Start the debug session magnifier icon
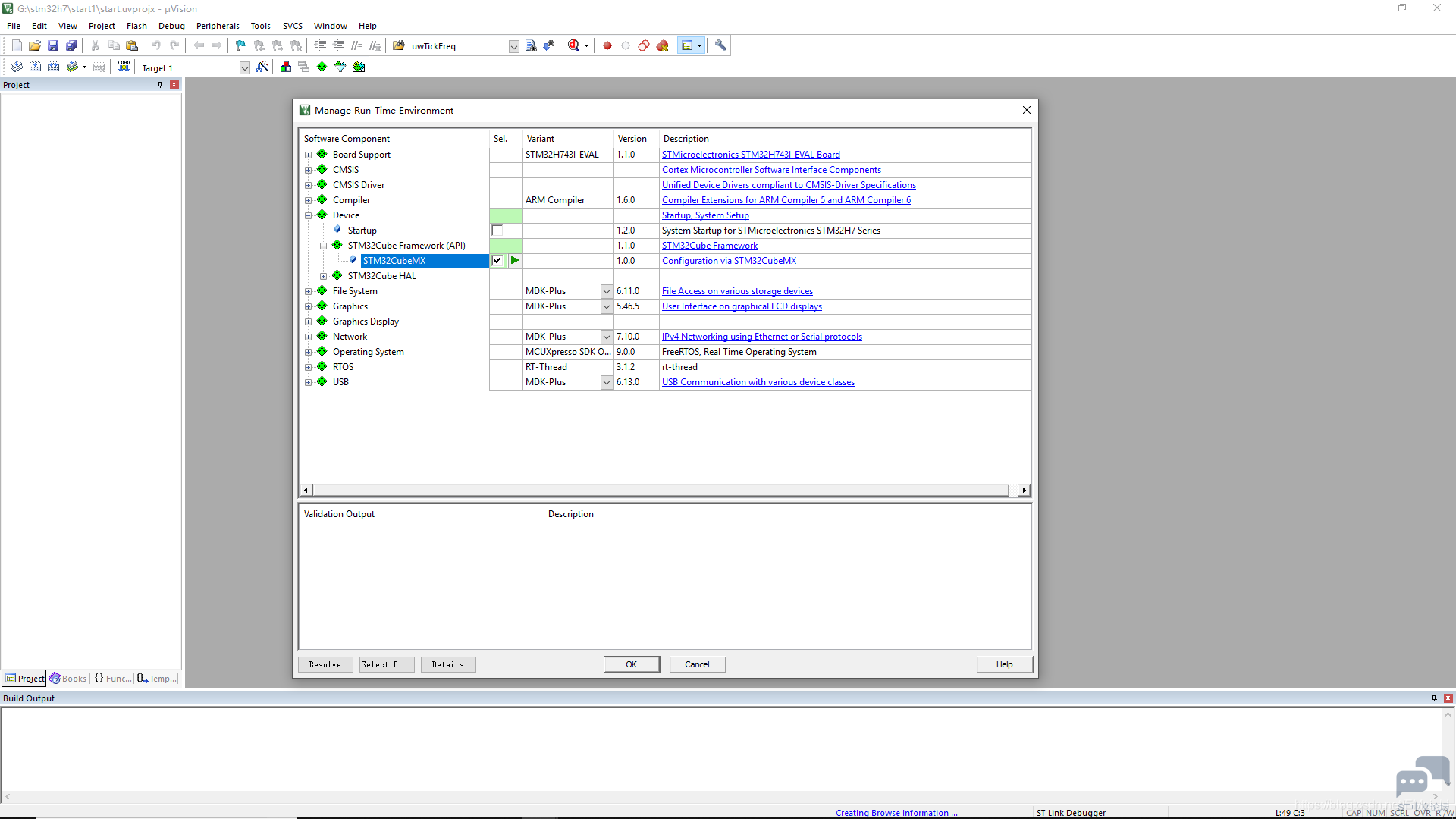This screenshot has height=819, width=1456. pyautogui.click(x=574, y=45)
